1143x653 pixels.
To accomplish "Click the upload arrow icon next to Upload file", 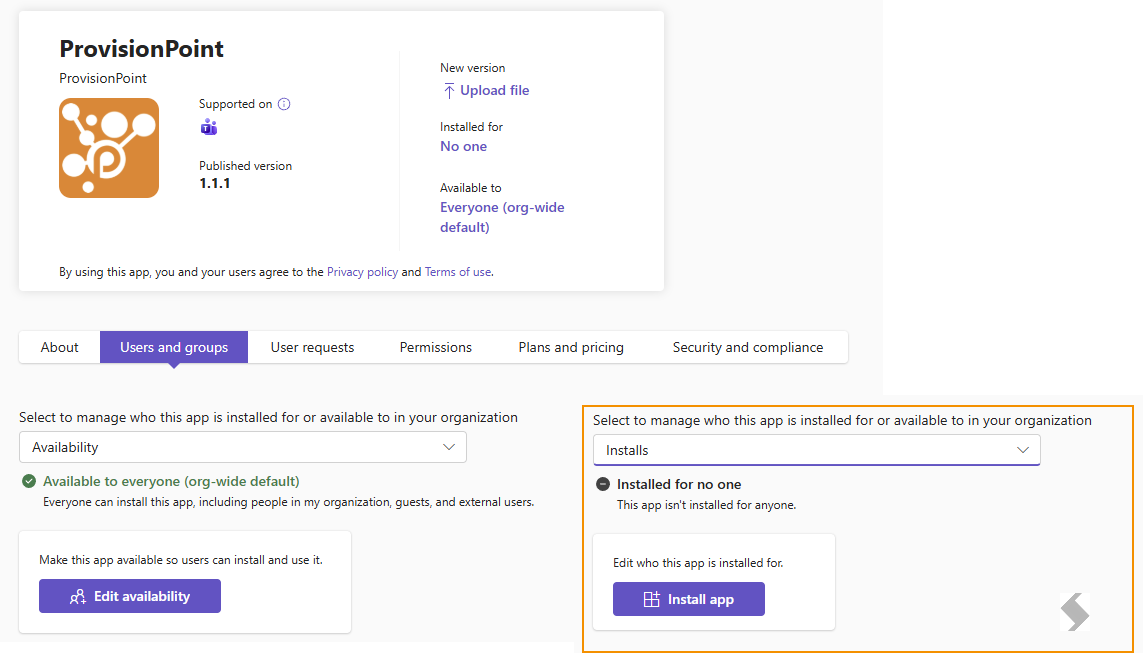I will coord(449,90).
